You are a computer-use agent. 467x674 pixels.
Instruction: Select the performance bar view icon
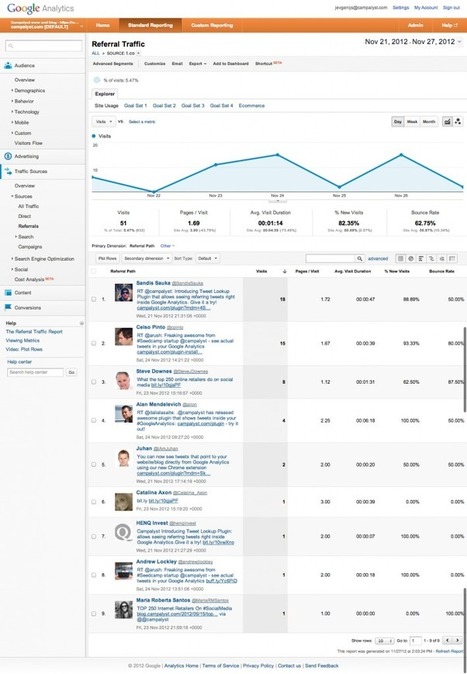421,258
